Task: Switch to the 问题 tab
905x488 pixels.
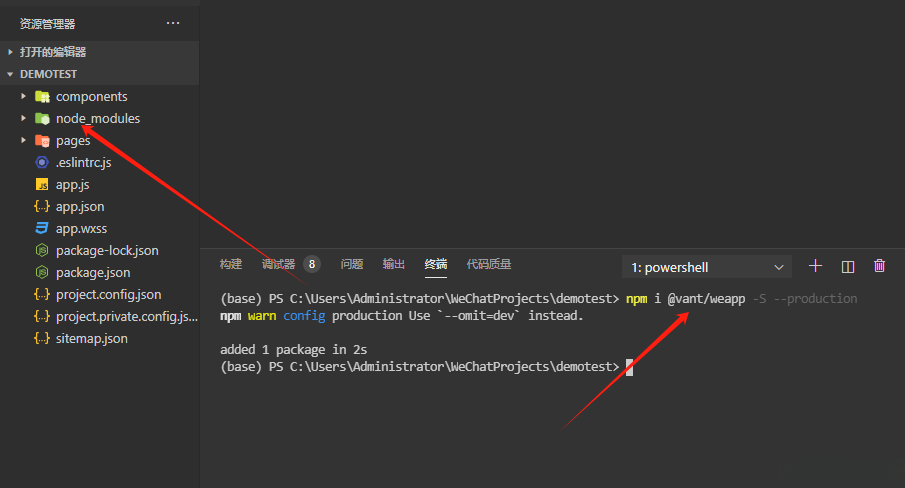Action: click(x=351, y=264)
